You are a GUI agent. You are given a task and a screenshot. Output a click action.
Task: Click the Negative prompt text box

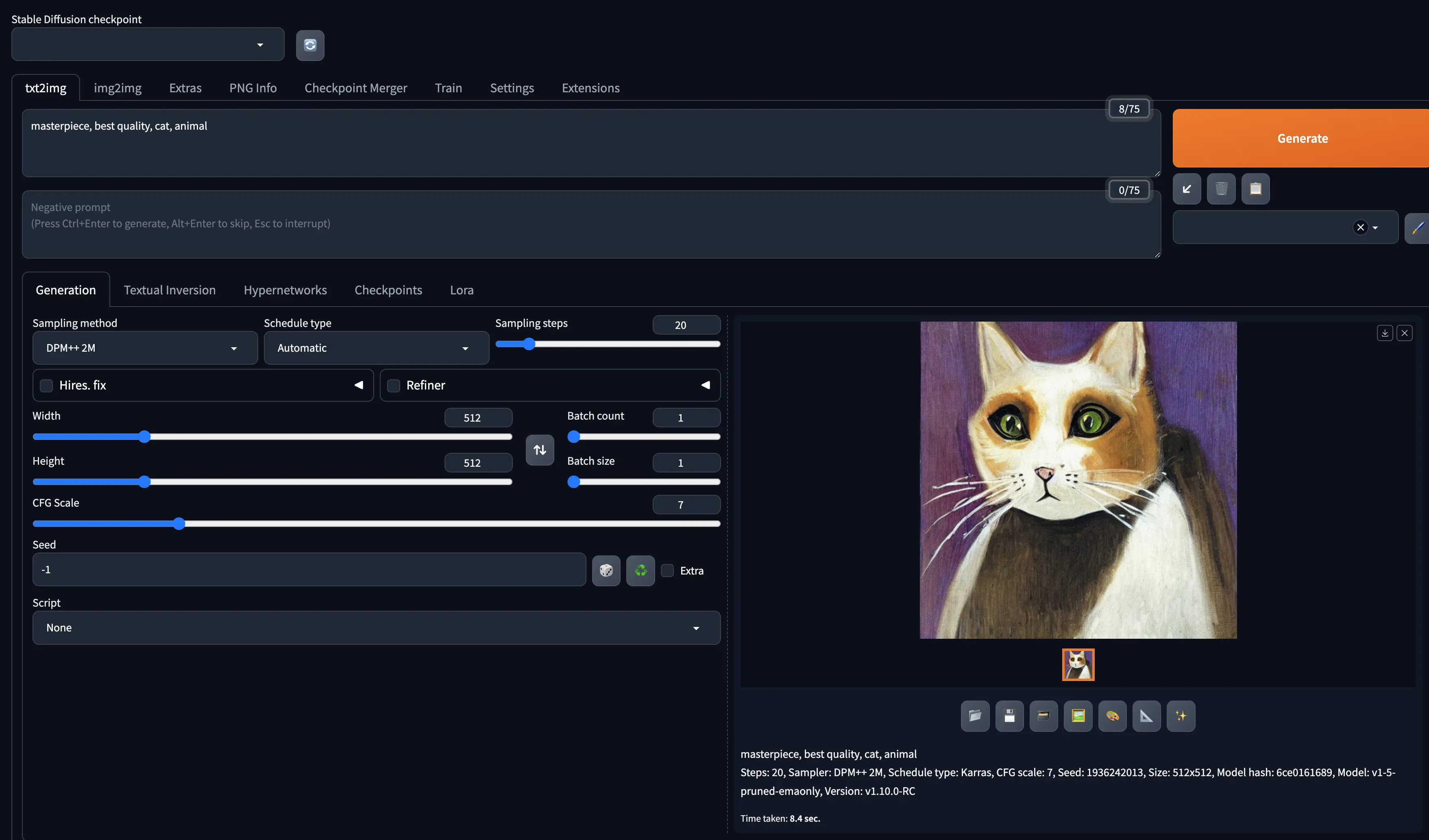pyautogui.click(x=591, y=224)
